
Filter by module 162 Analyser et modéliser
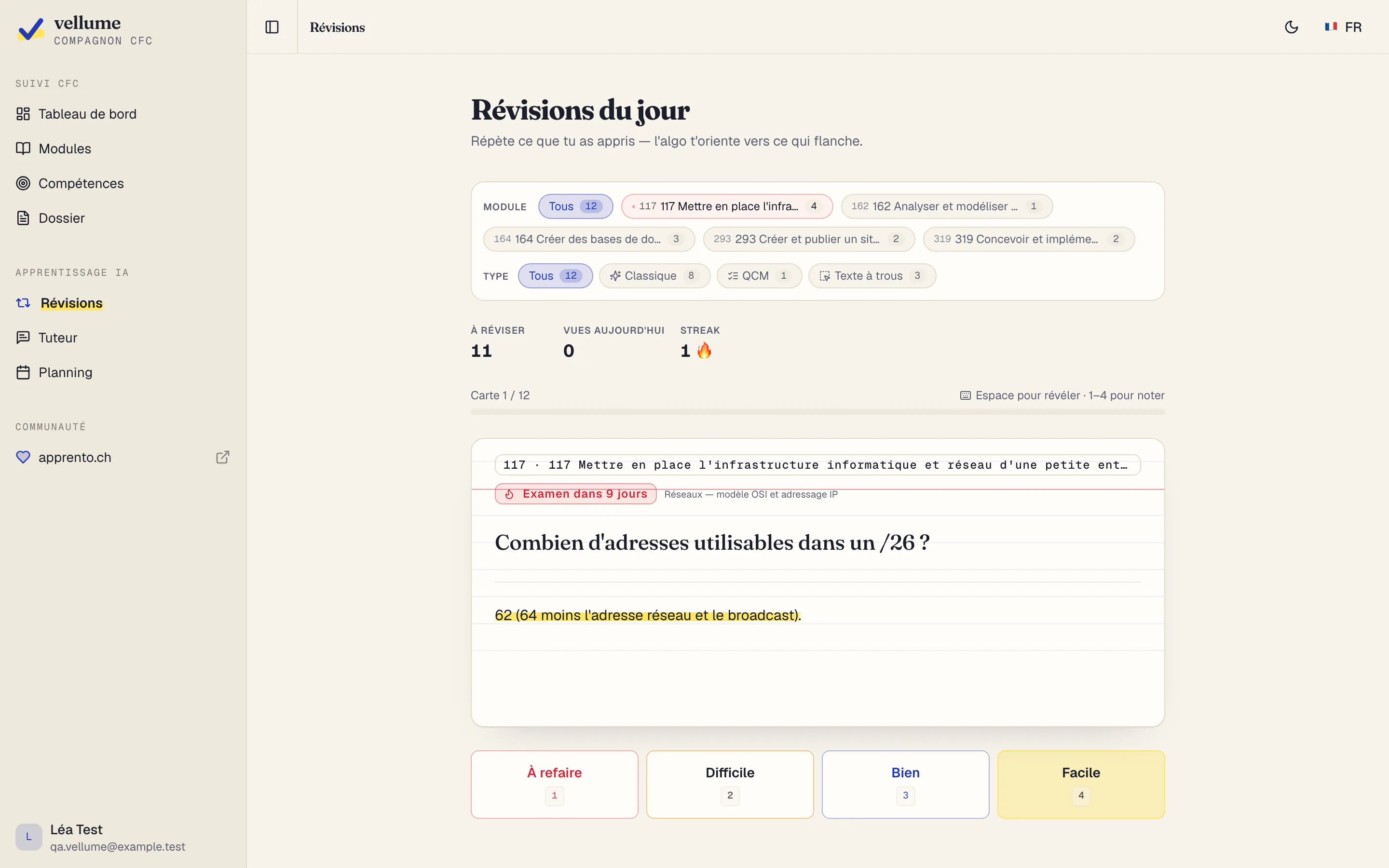pyautogui.click(x=946, y=206)
